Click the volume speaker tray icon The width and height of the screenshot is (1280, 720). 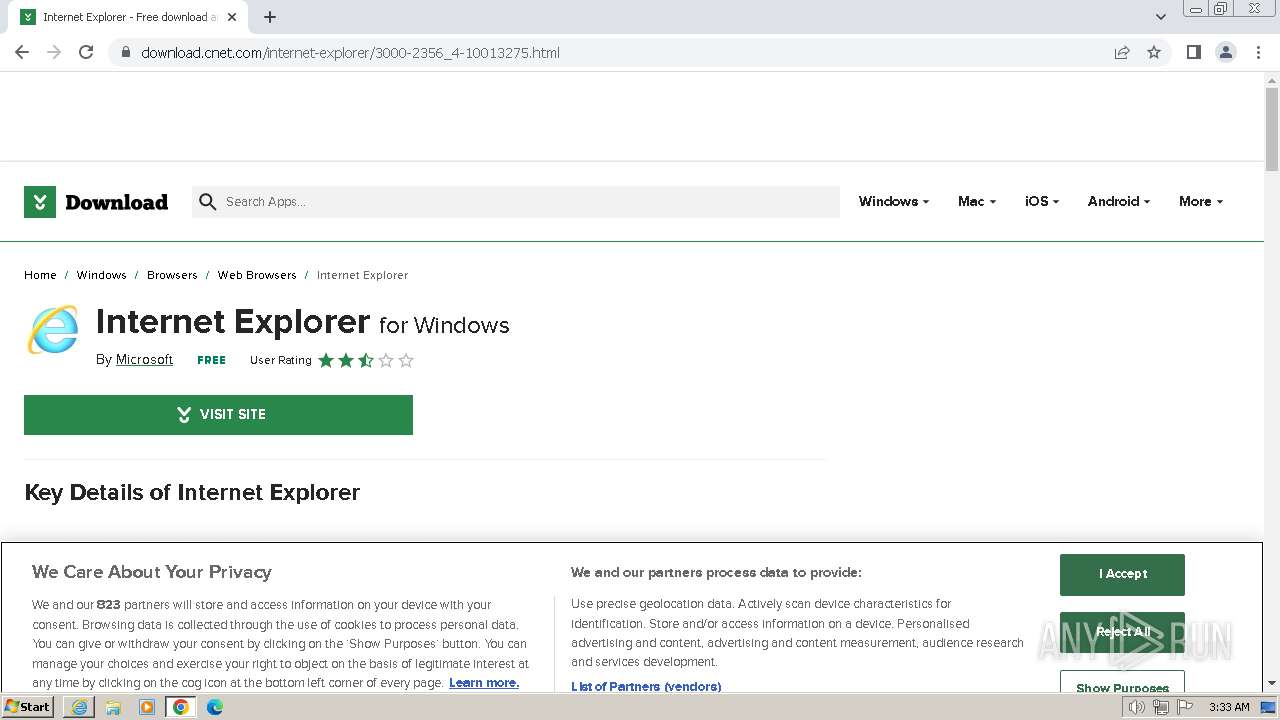tap(1136, 707)
